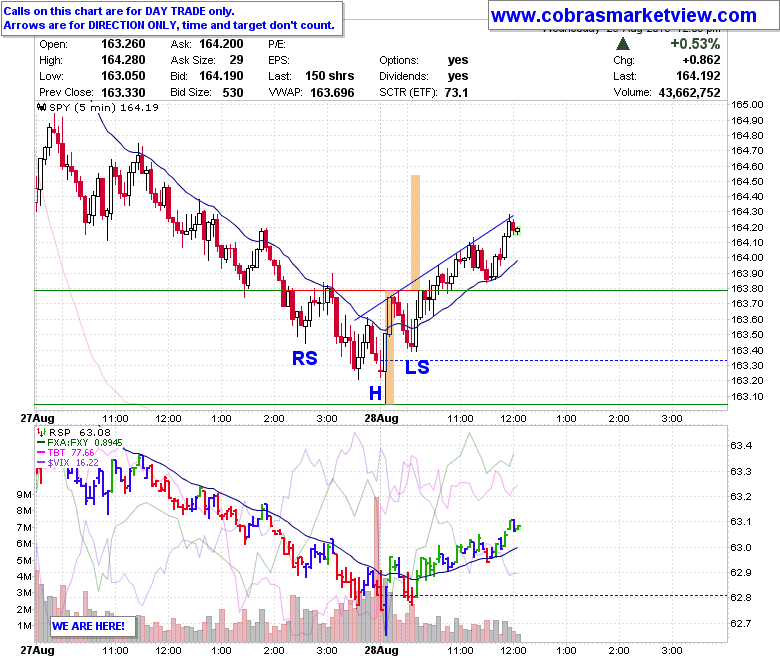
Task: Click the Bid Size value 530
Action: tap(233, 93)
